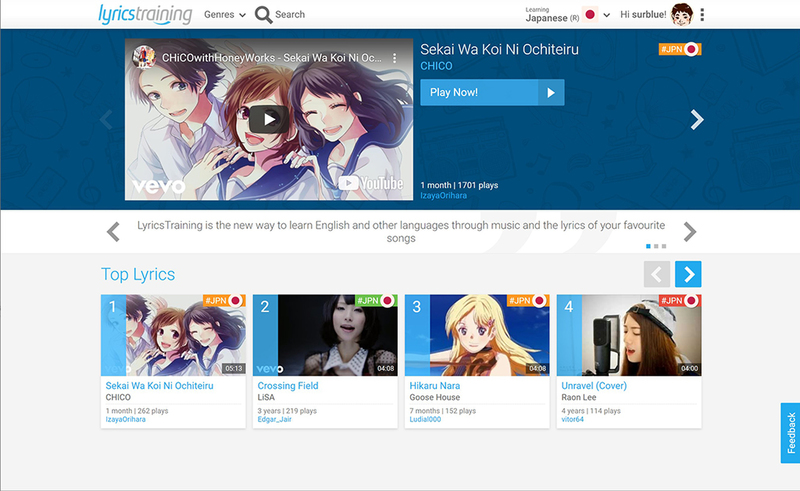Open the Hikaru Nara thumbnail
Screen dimensions: 800x491
(x=477, y=335)
